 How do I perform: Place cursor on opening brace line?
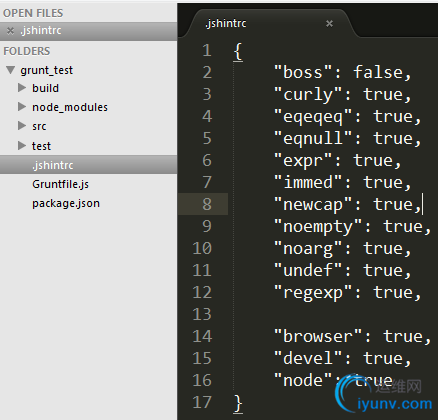pyautogui.click(x=238, y=51)
